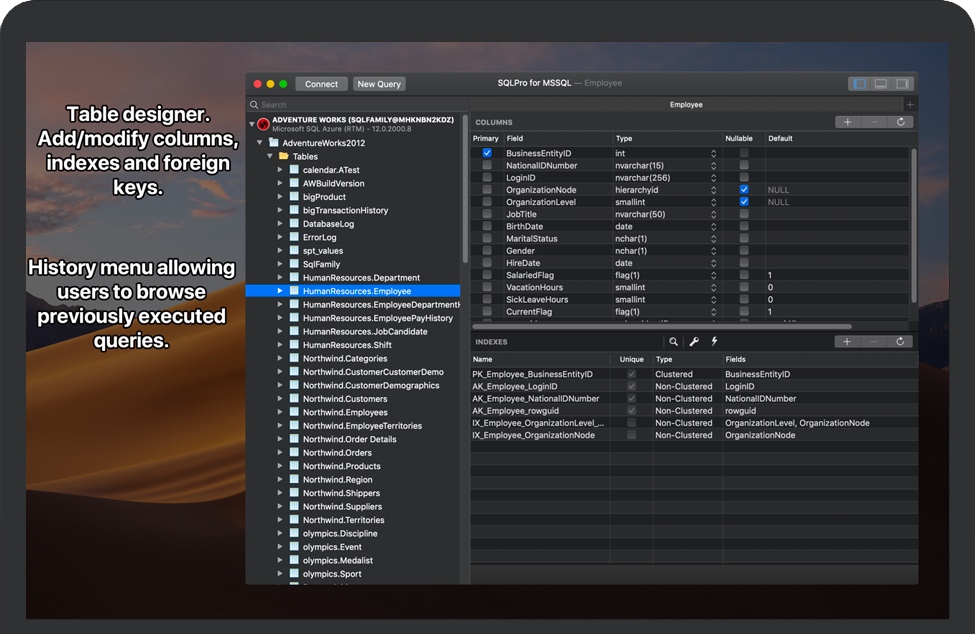
Task: Click the Connect button
Action: tap(322, 84)
